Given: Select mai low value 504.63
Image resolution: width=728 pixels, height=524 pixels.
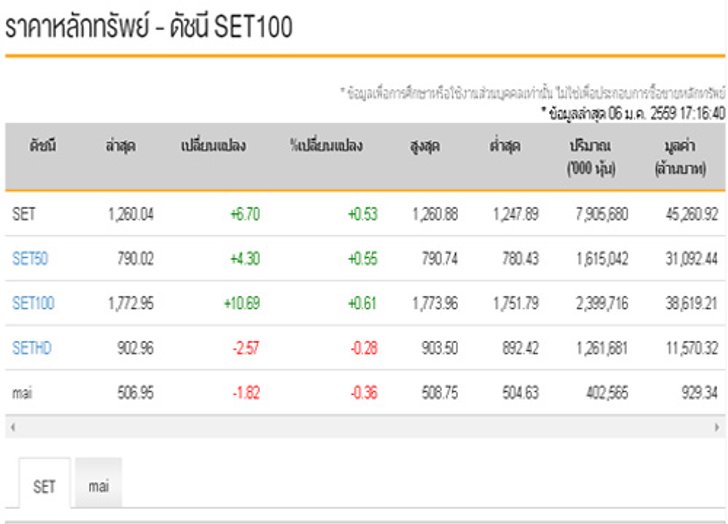Looking at the screenshot, I should [520, 393].
